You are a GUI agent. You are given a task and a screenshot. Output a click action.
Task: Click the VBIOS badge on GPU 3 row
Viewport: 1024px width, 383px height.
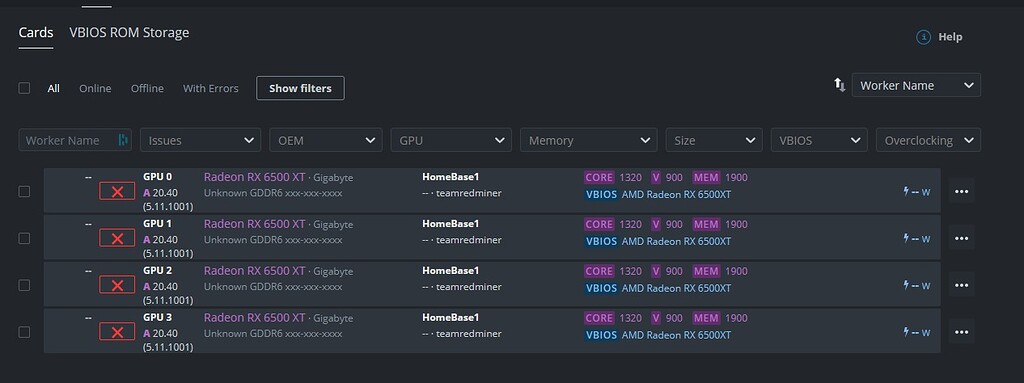(x=601, y=335)
